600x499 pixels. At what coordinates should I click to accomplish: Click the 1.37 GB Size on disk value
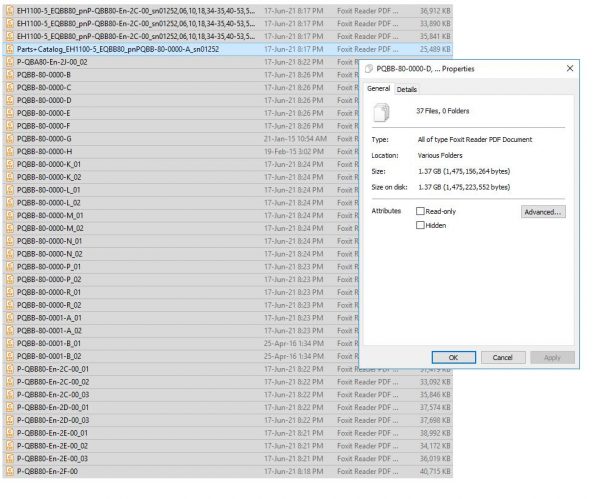click(x=464, y=187)
